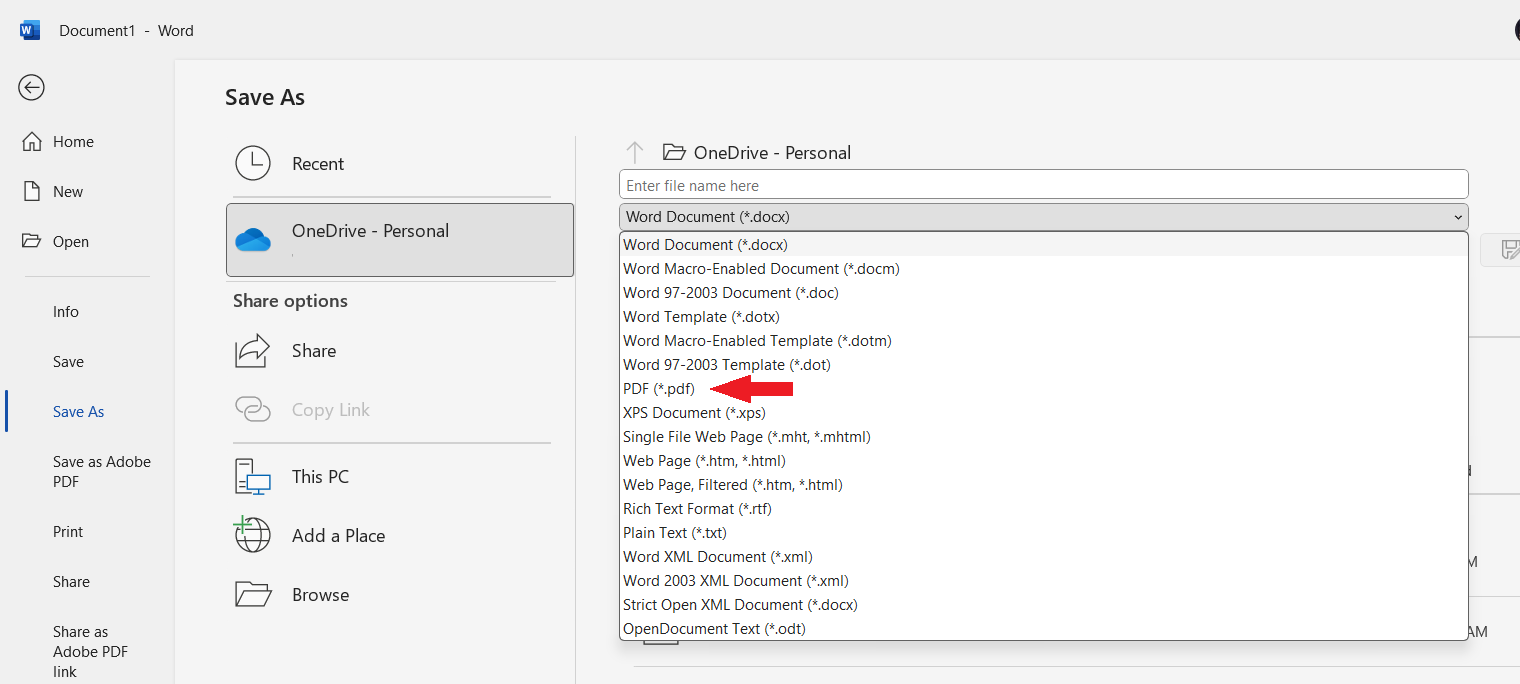Screen dimensions: 1520x684
Task: Choose Word Template (*.dotx)
Action: click(1043, 316)
